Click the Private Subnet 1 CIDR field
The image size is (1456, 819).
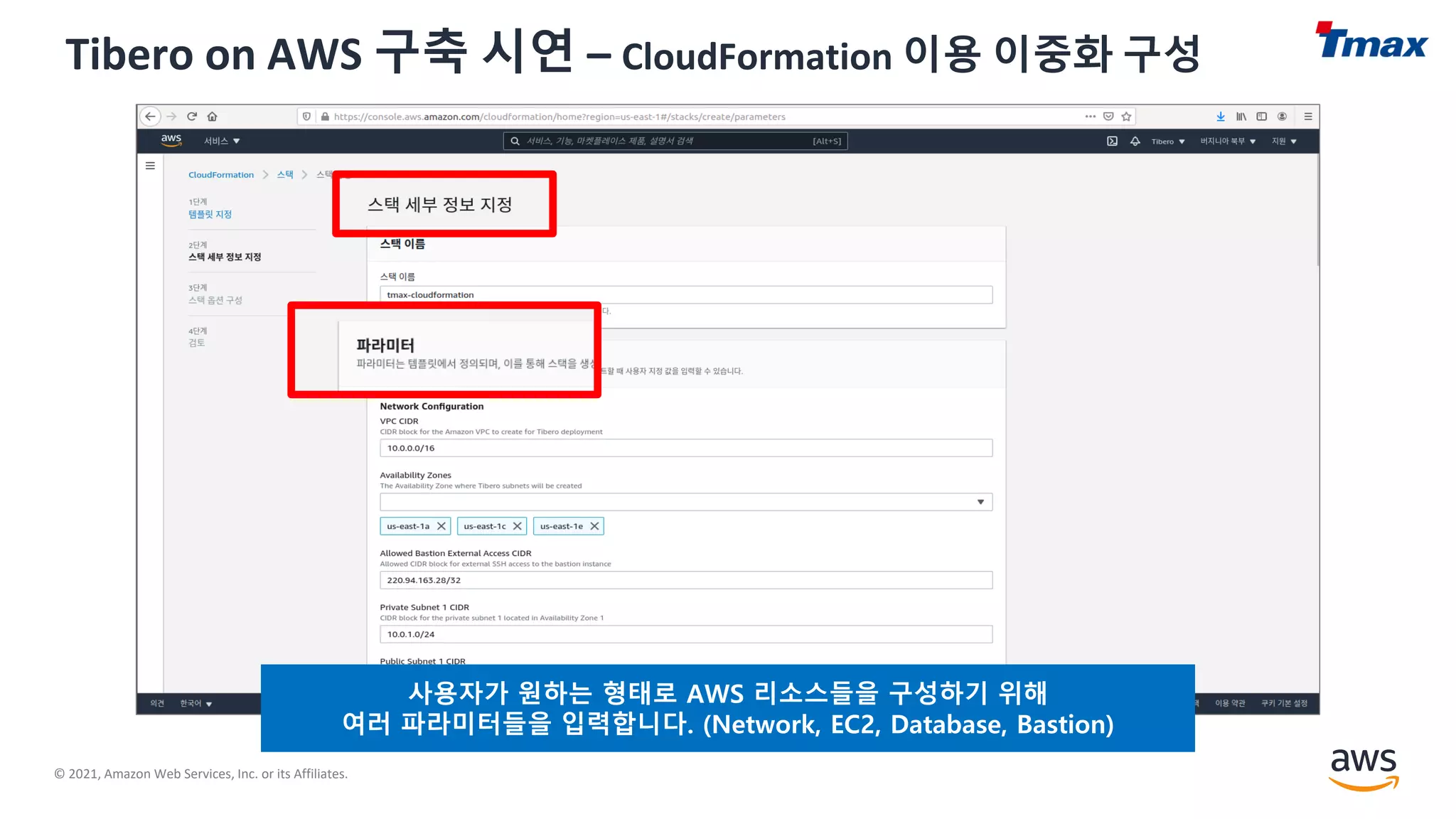click(686, 634)
